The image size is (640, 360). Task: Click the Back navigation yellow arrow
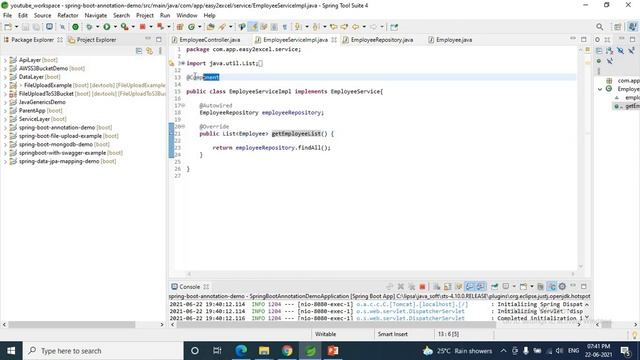point(356,27)
